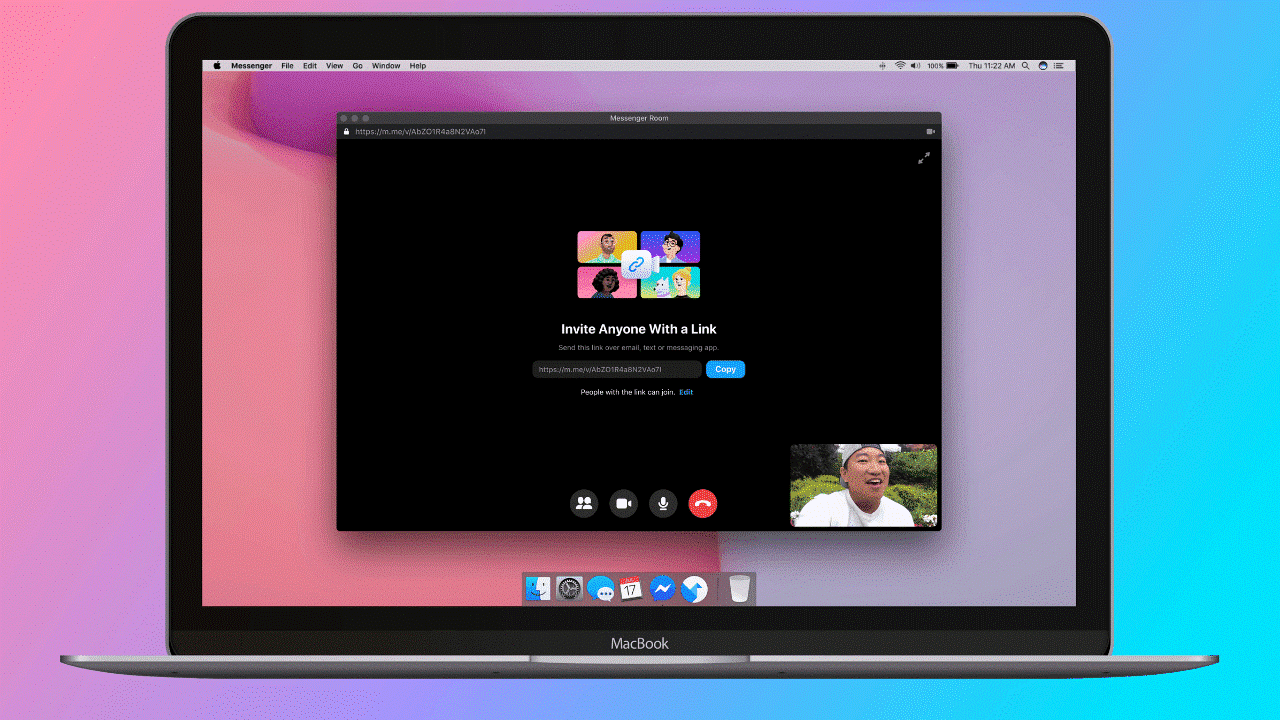Click the video camera icon in address bar
Viewport: 1280px width, 720px height.
point(930,131)
